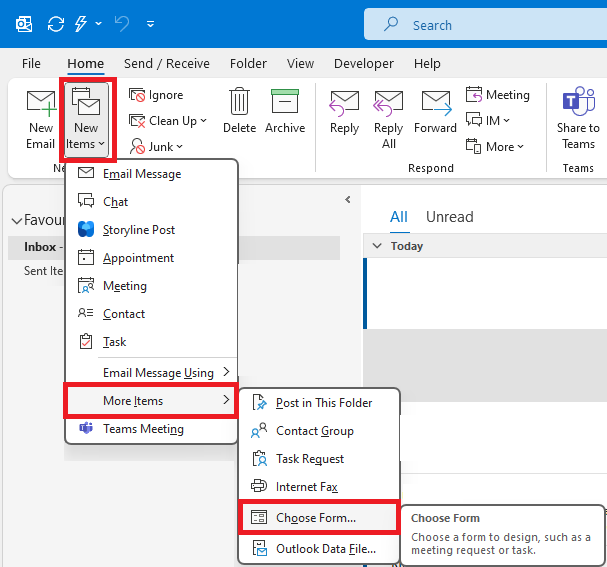
Task: Select Meeting from New Items menu
Action: click(151, 286)
